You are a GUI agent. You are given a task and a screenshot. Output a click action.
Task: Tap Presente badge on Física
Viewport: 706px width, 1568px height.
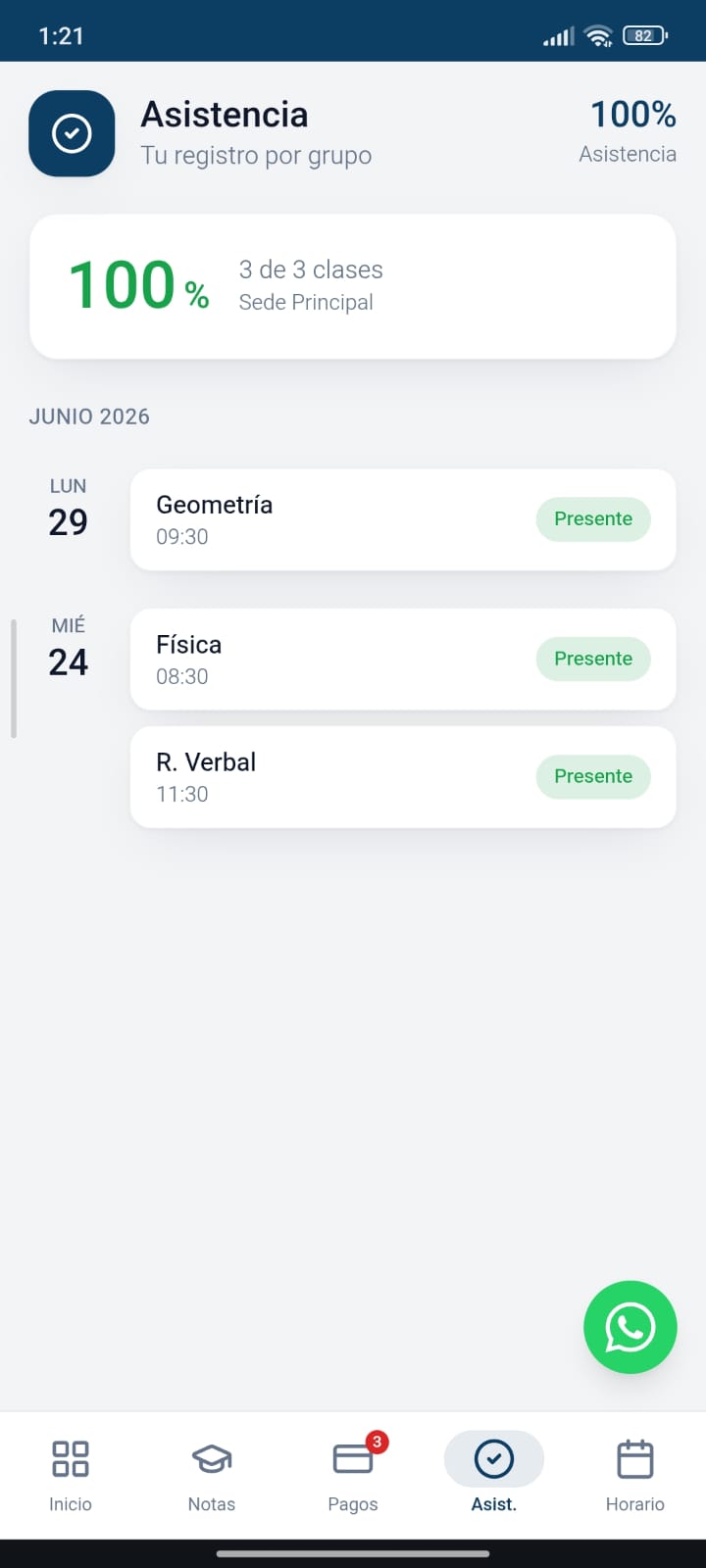point(593,659)
